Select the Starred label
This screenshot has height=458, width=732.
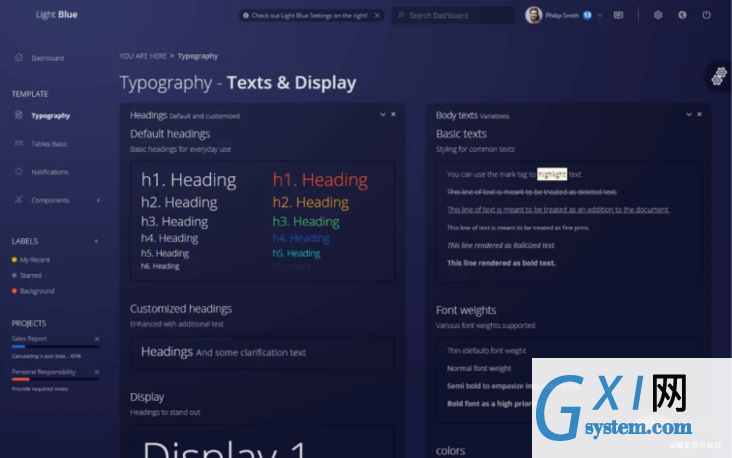[x=30, y=275]
